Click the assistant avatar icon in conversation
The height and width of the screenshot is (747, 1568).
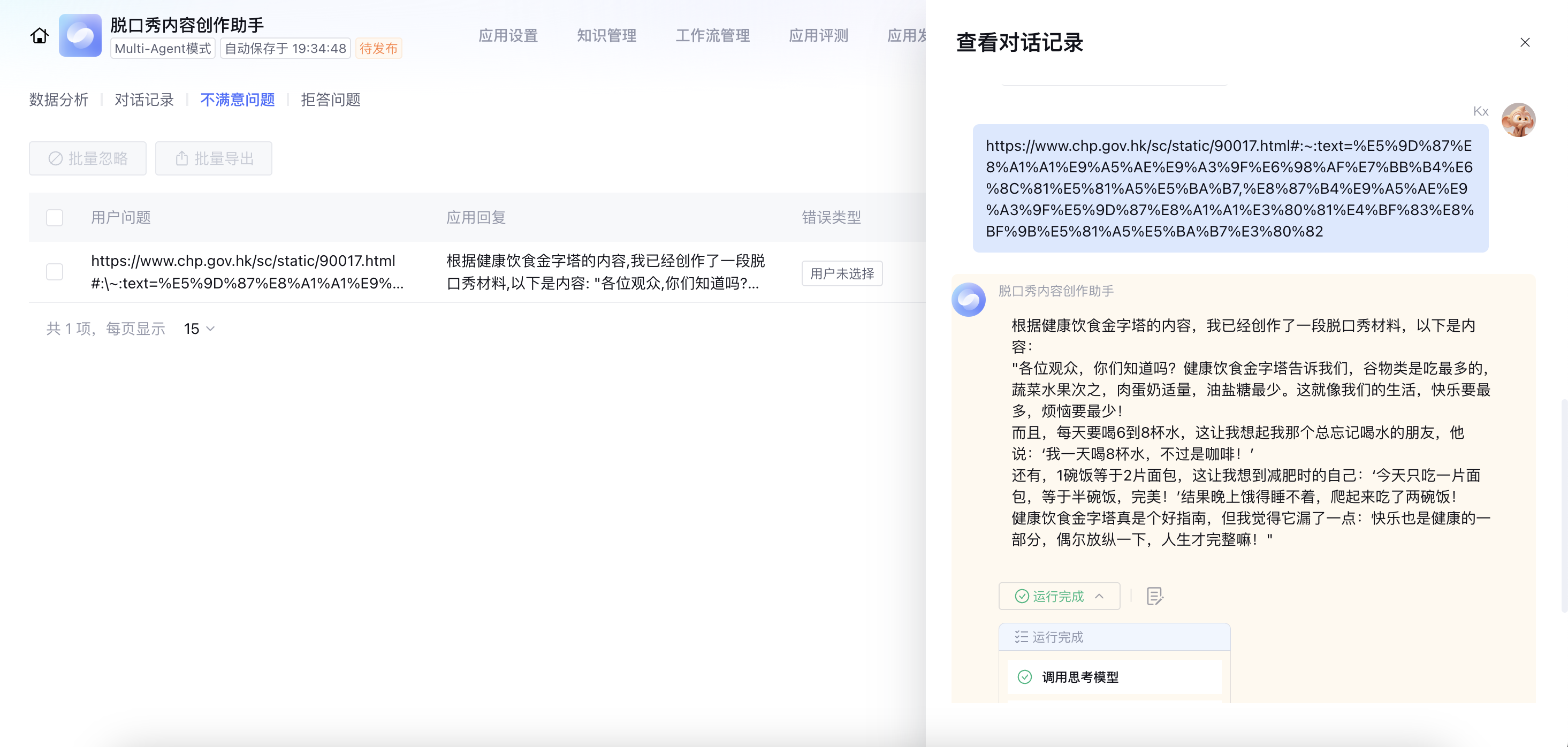coord(969,300)
